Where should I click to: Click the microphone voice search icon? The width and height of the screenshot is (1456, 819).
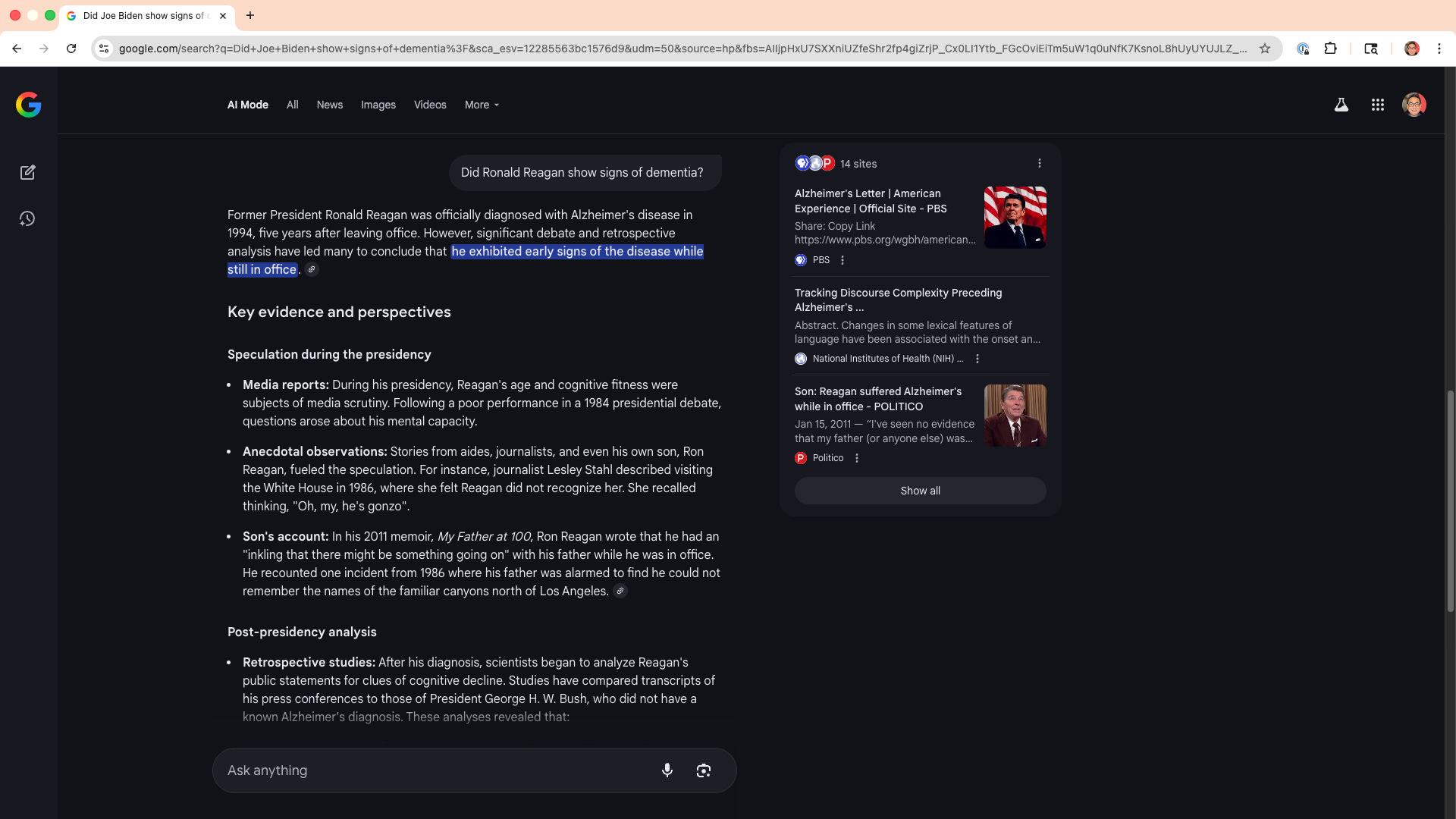click(667, 770)
